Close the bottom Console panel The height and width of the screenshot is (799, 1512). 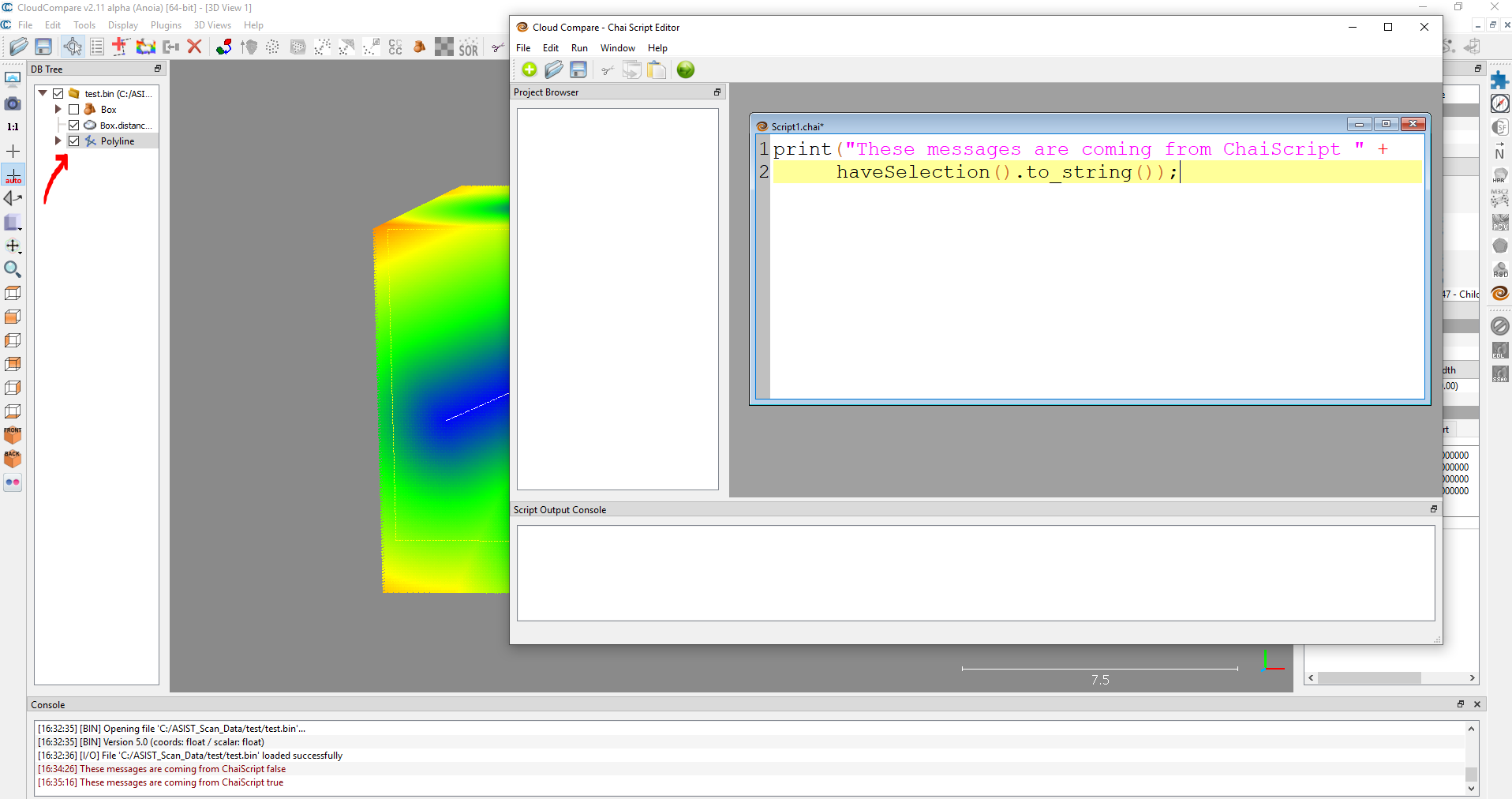pyautogui.click(x=1477, y=704)
